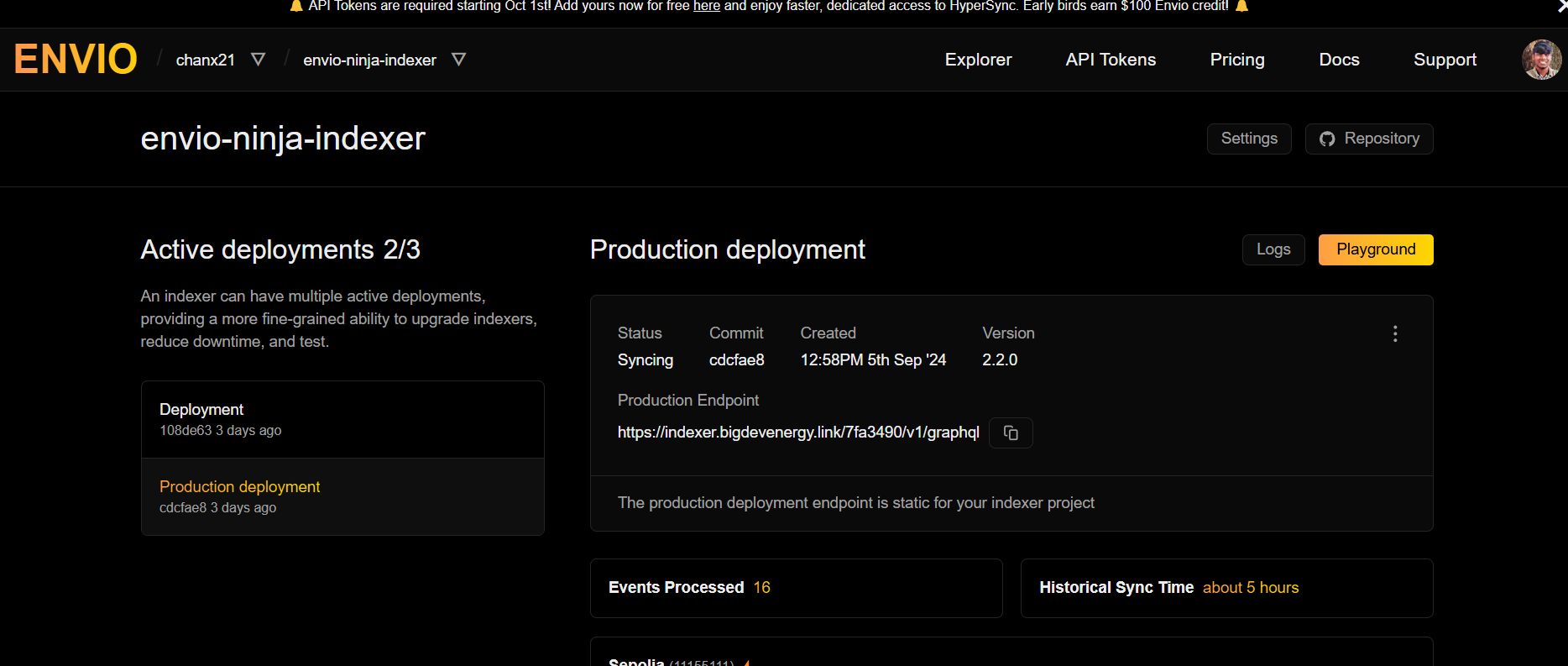1568x666 pixels.
Task: Open the Pricing page
Action: click(x=1236, y=60)
